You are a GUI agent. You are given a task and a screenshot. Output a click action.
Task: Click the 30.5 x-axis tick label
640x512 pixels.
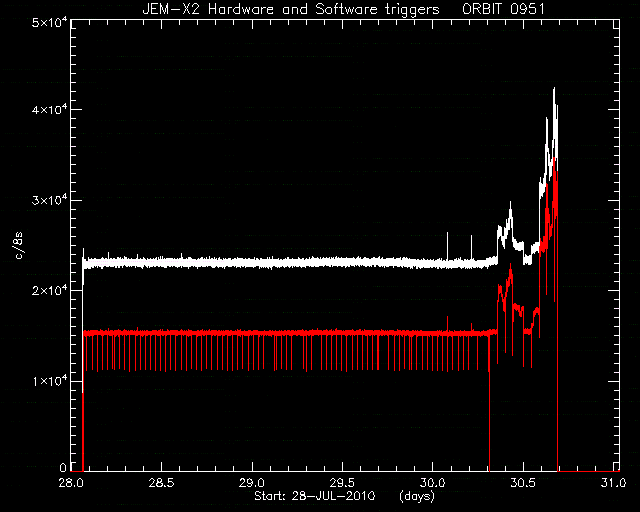point(523,483)
